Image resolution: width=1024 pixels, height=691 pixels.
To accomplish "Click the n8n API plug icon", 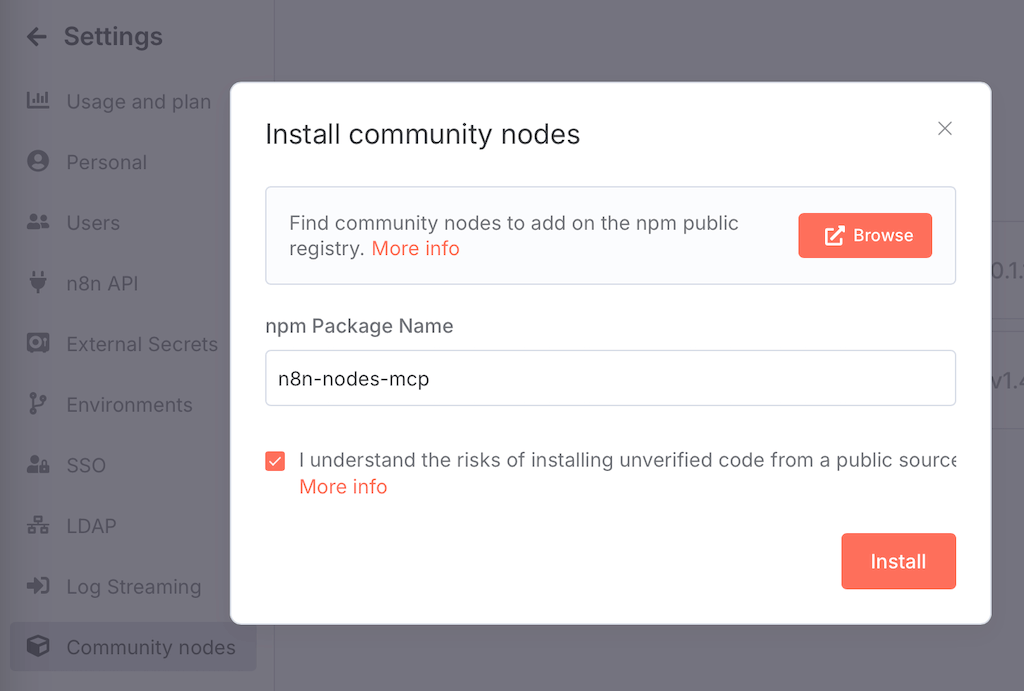I will pyautogui.click(x=38, y=282).
